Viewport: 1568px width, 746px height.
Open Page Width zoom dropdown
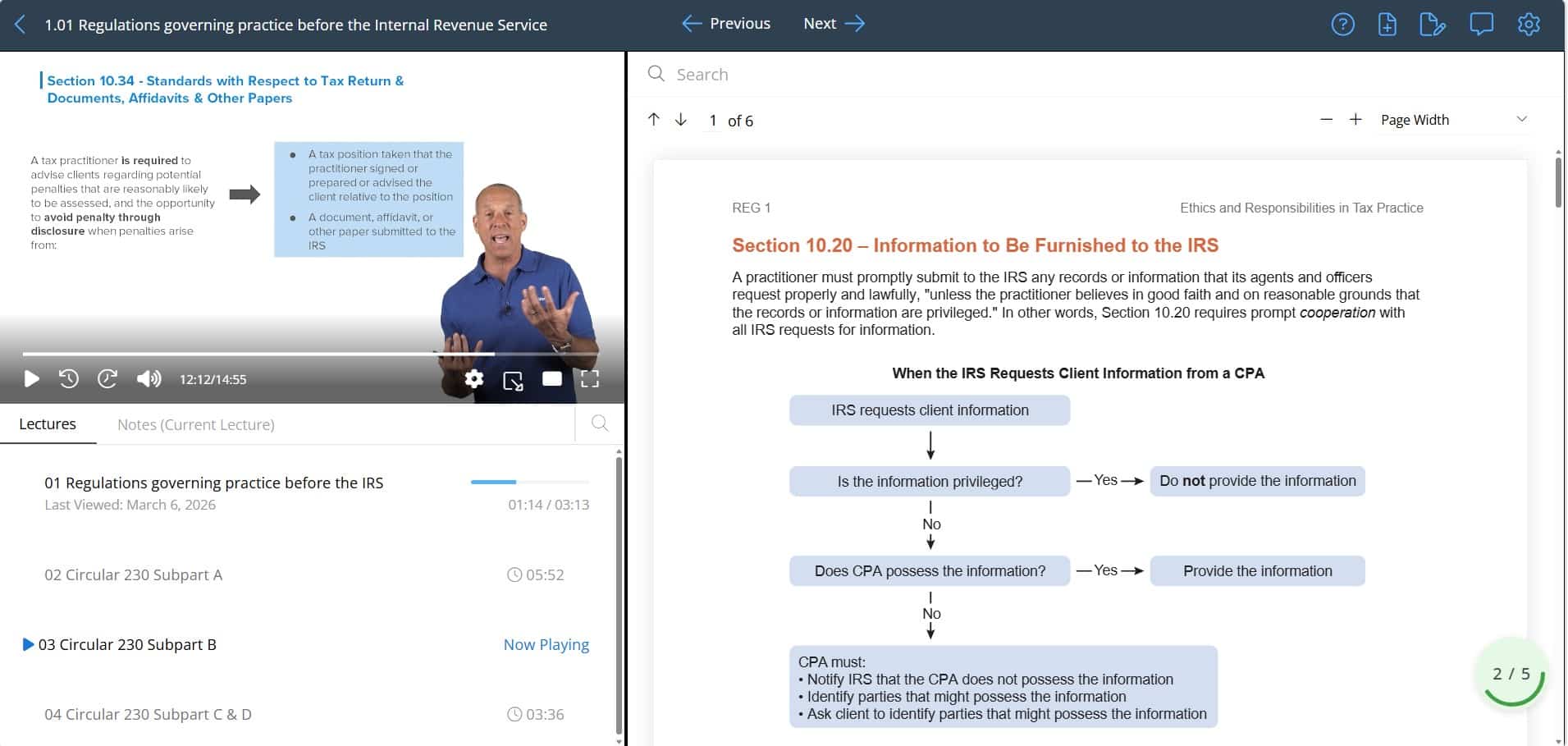pos(1452,120)
